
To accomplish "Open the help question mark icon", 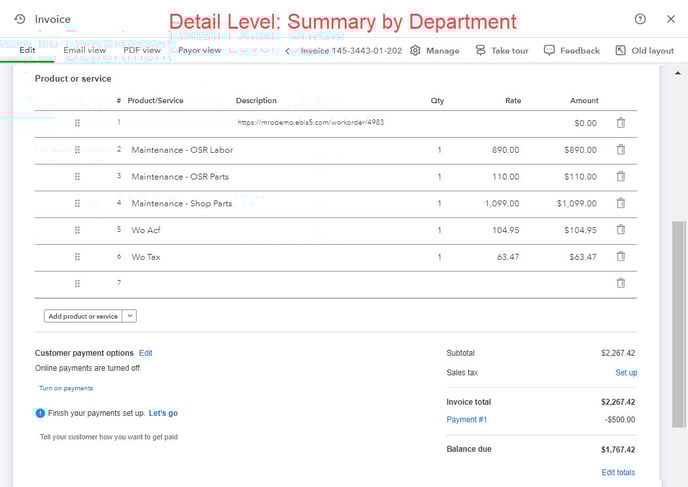I will click(x=640, y=19).
